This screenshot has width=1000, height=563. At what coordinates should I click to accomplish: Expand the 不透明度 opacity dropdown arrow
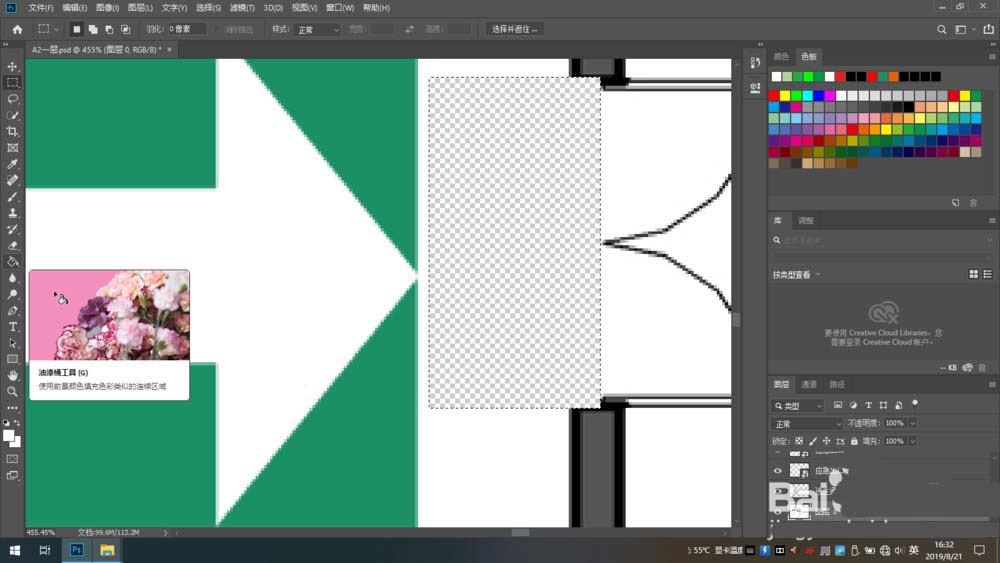pos(912,424)
